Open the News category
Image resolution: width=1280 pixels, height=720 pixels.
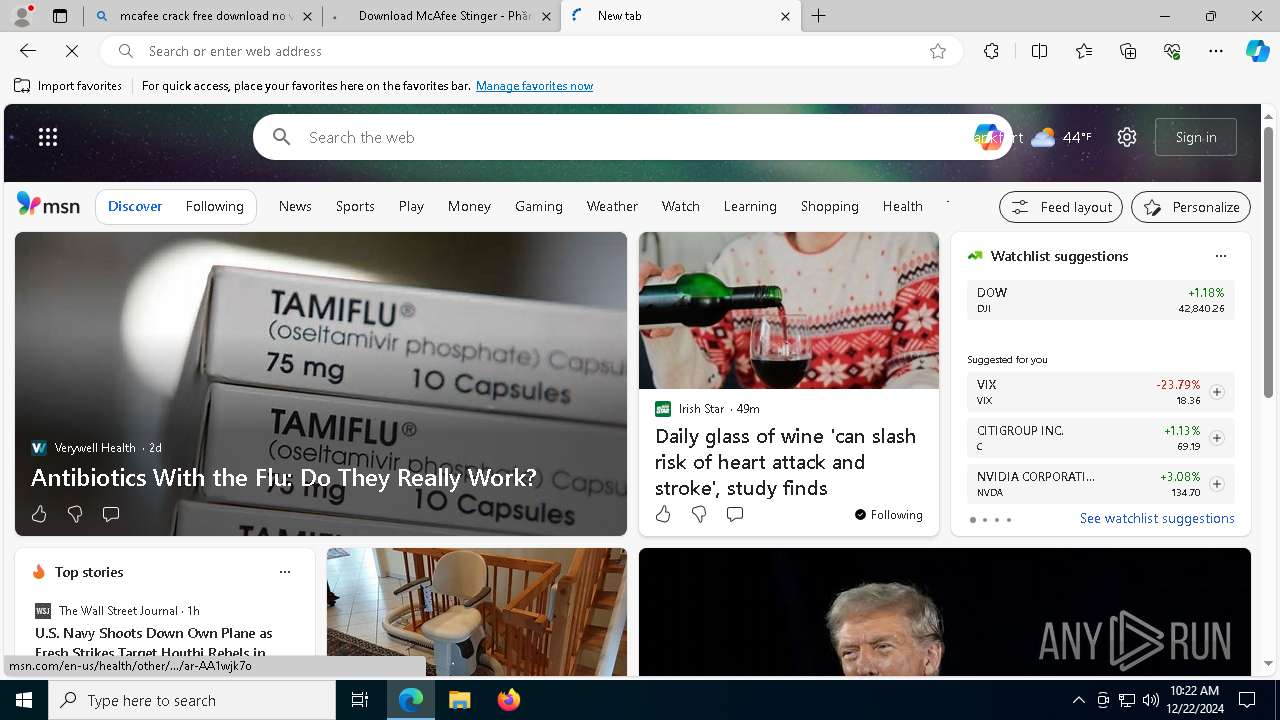[295, 206]
